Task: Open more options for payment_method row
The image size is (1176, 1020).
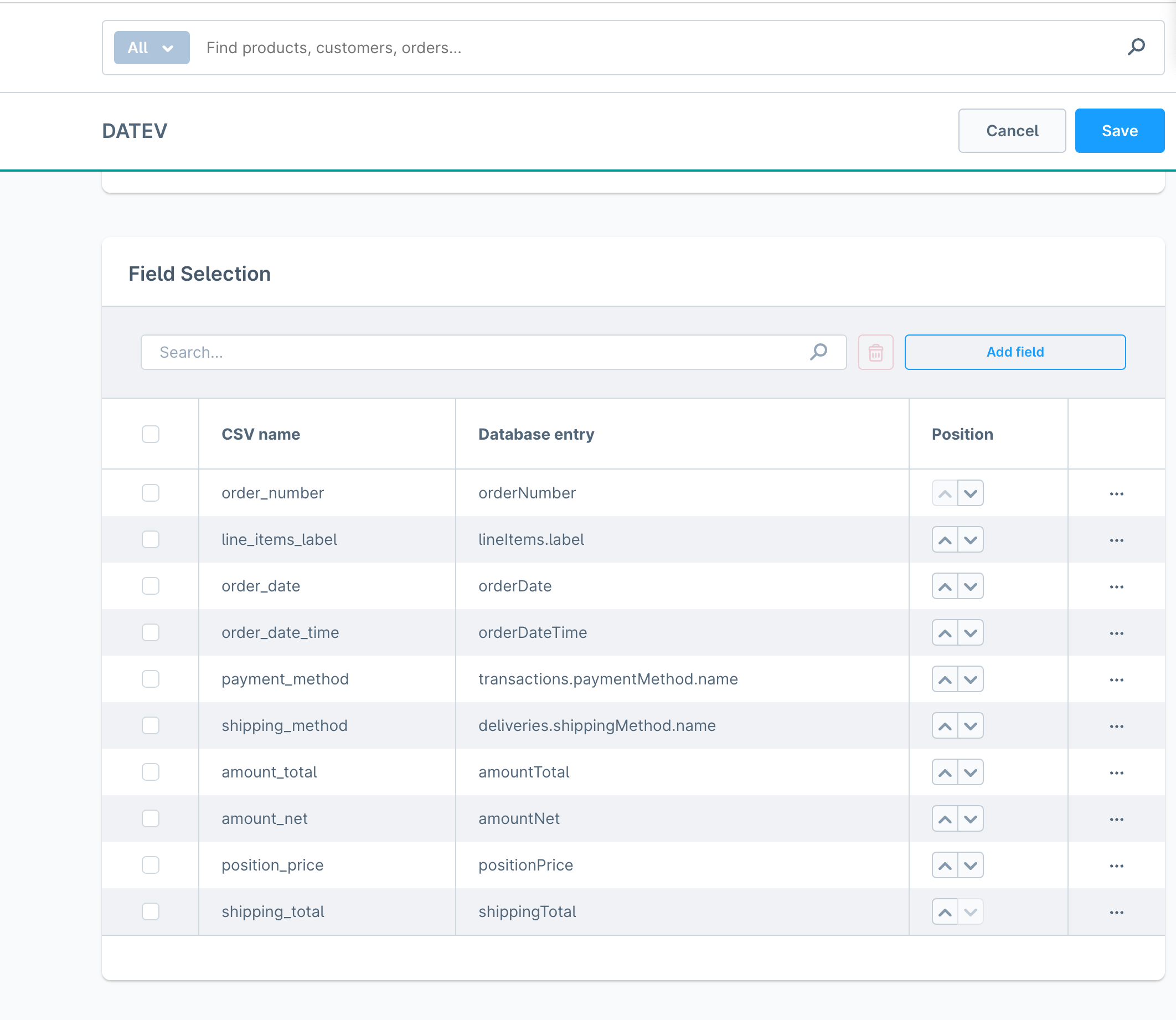Action: 1116,679
